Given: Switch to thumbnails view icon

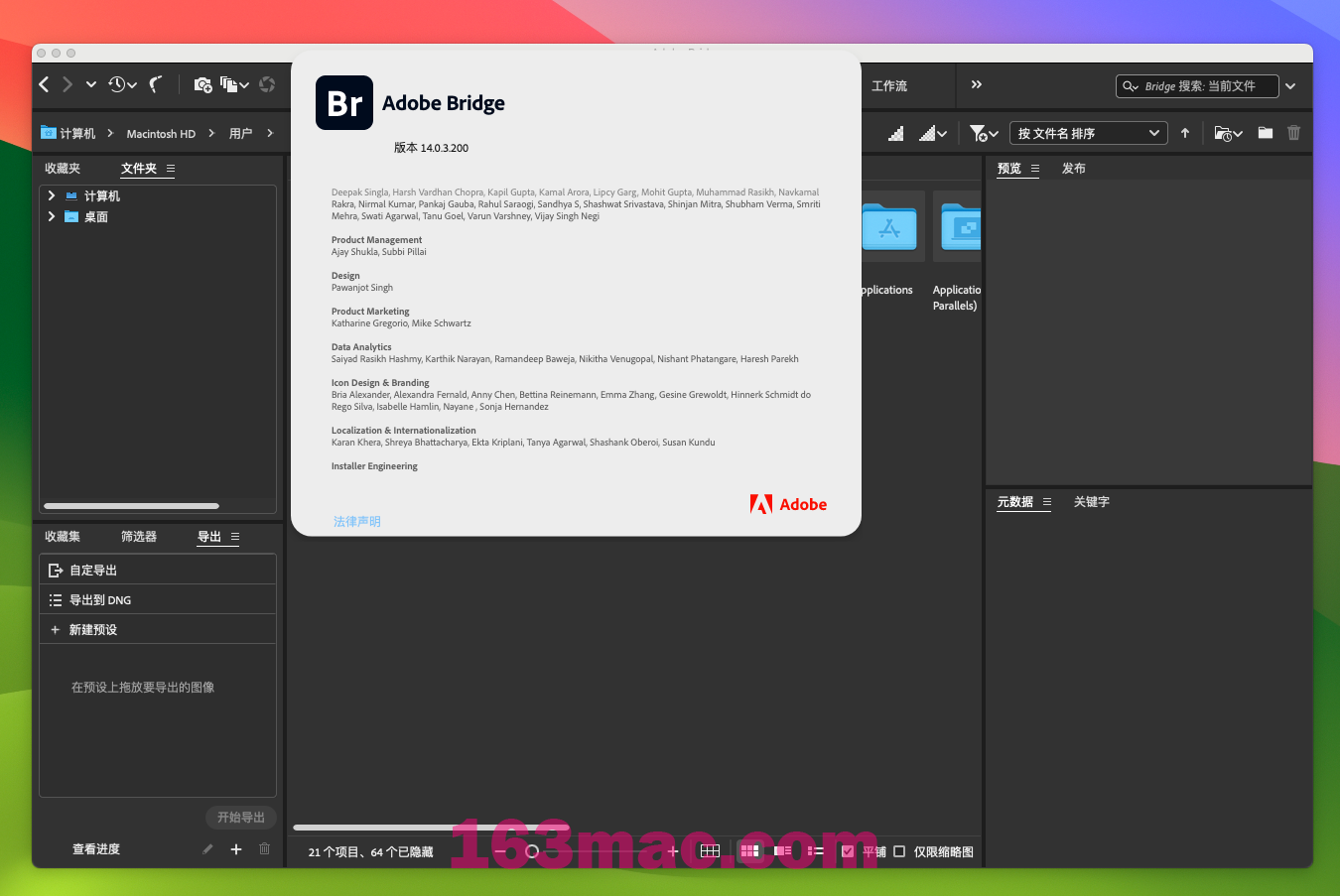Looking at the screenshot, I should (x=750, y=850).
